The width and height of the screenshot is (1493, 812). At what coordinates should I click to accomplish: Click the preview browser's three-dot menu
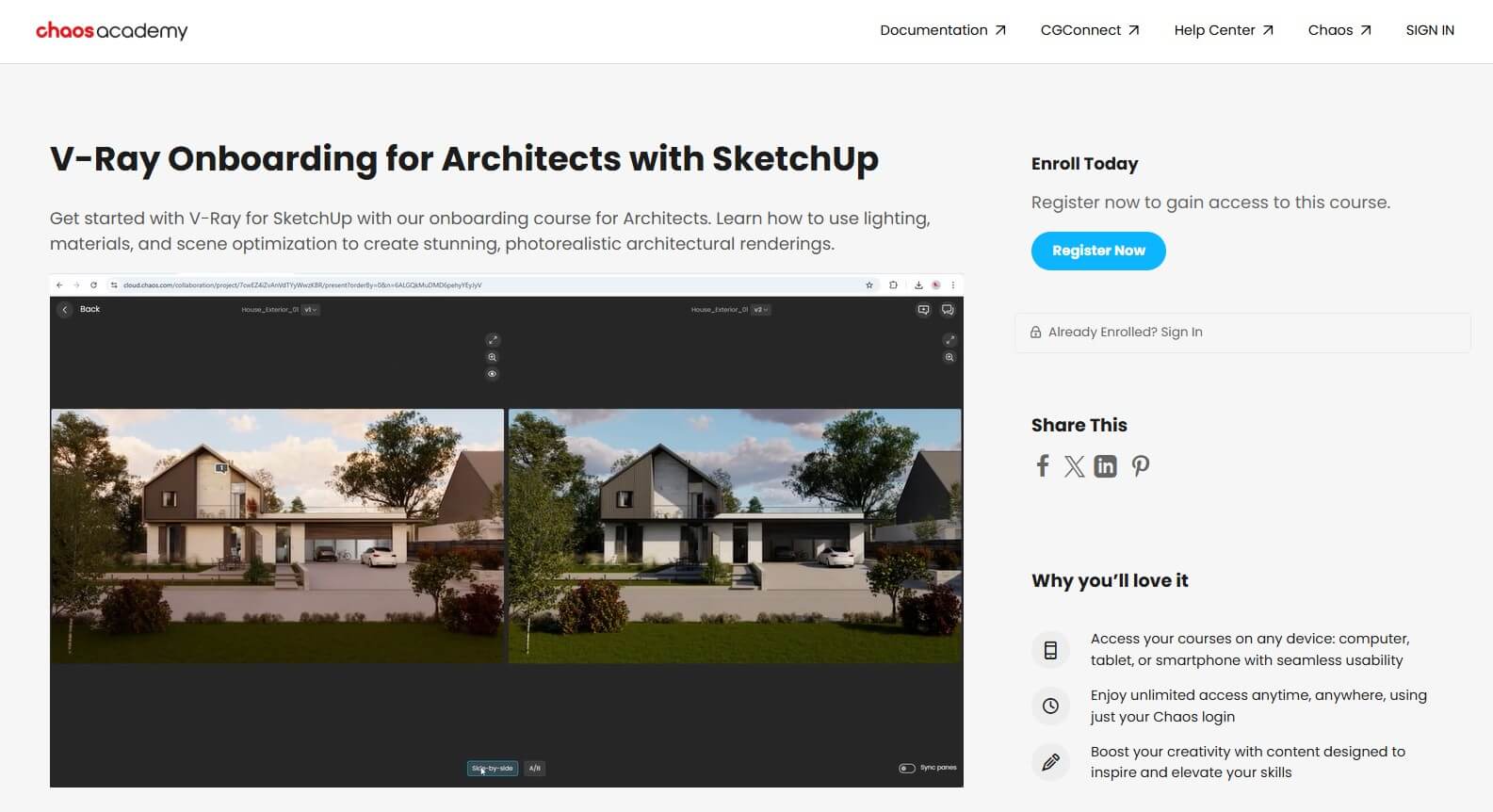(x=953, y=284)
